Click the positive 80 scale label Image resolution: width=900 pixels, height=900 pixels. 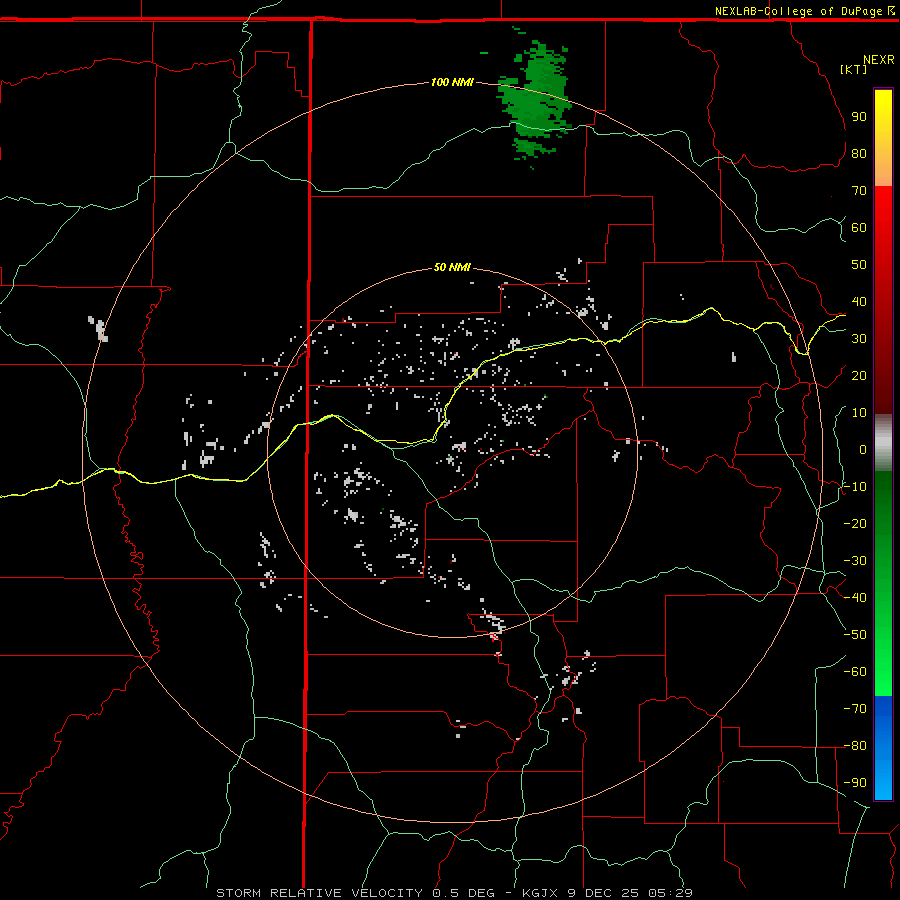(859, 153)
